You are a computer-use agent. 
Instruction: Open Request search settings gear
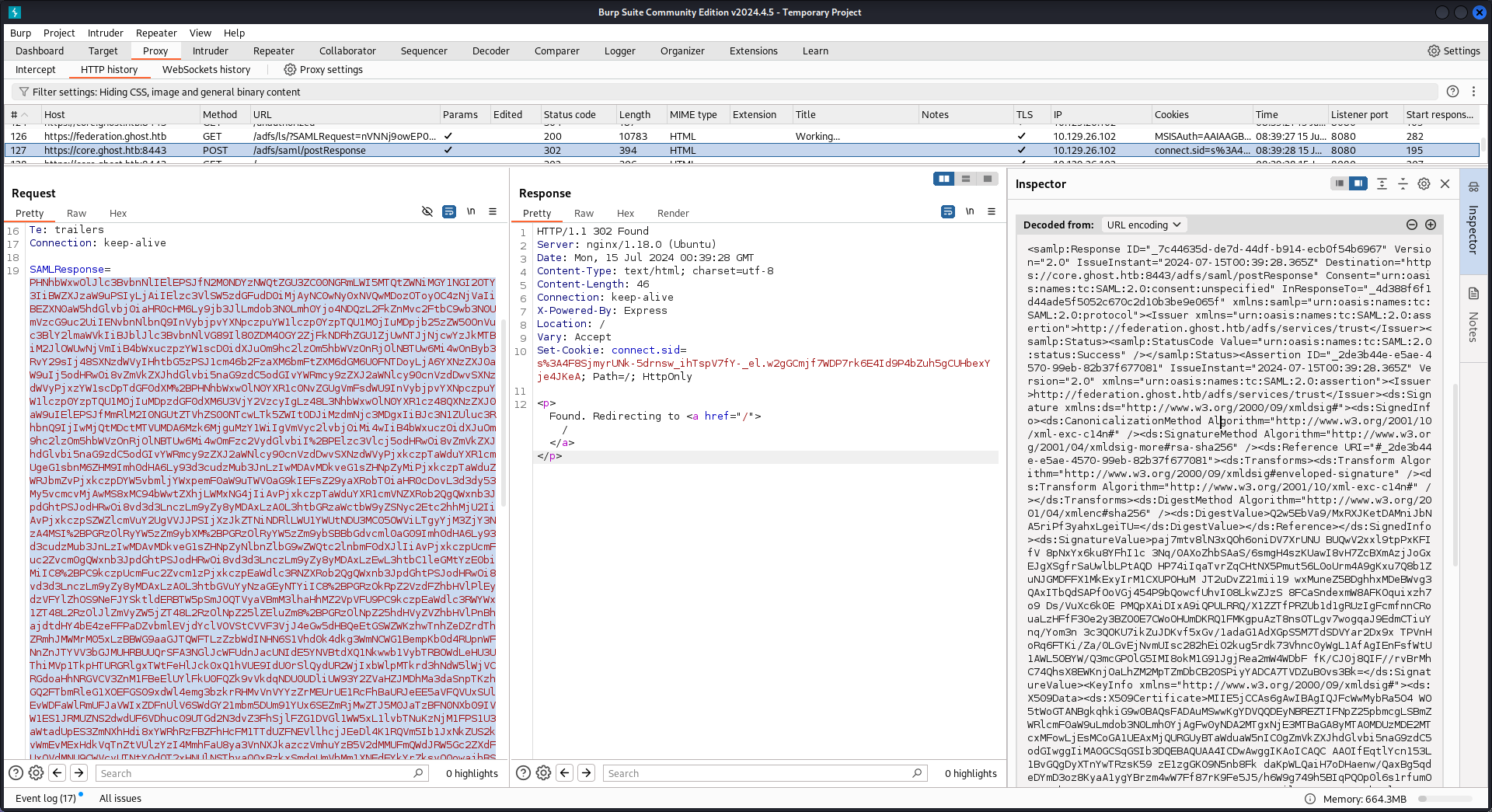pyautogui.click(x=36, y=772)
